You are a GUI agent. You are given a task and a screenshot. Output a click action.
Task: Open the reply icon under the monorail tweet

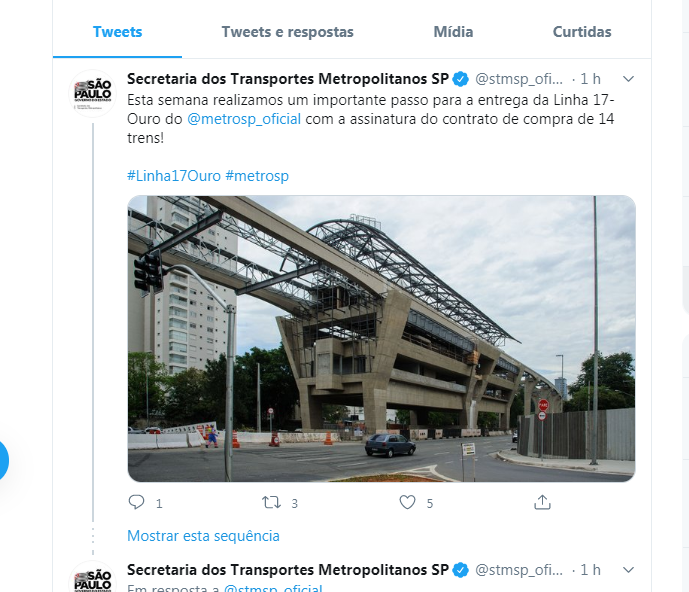click(x=136, y=502)
